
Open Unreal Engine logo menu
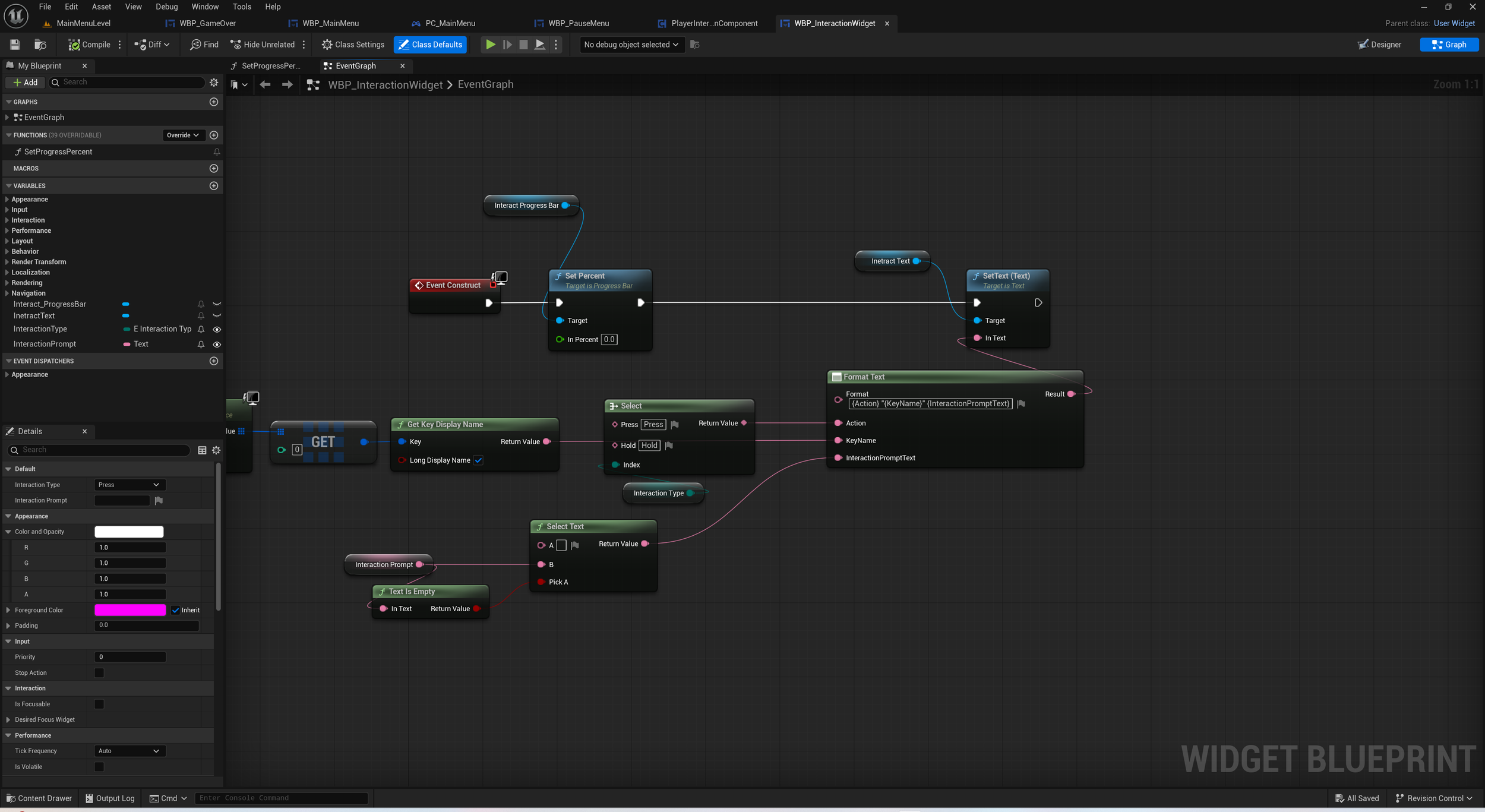coord(16,15)
